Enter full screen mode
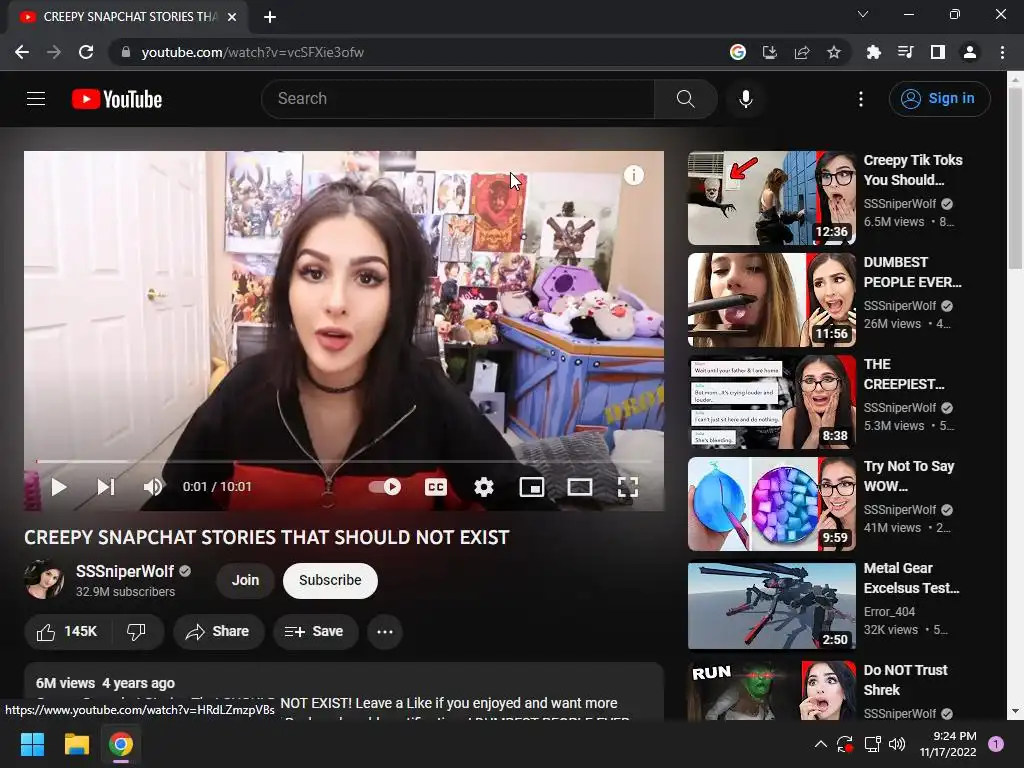The height and width of the screenshot is (768, 1024). pos(628,487)
